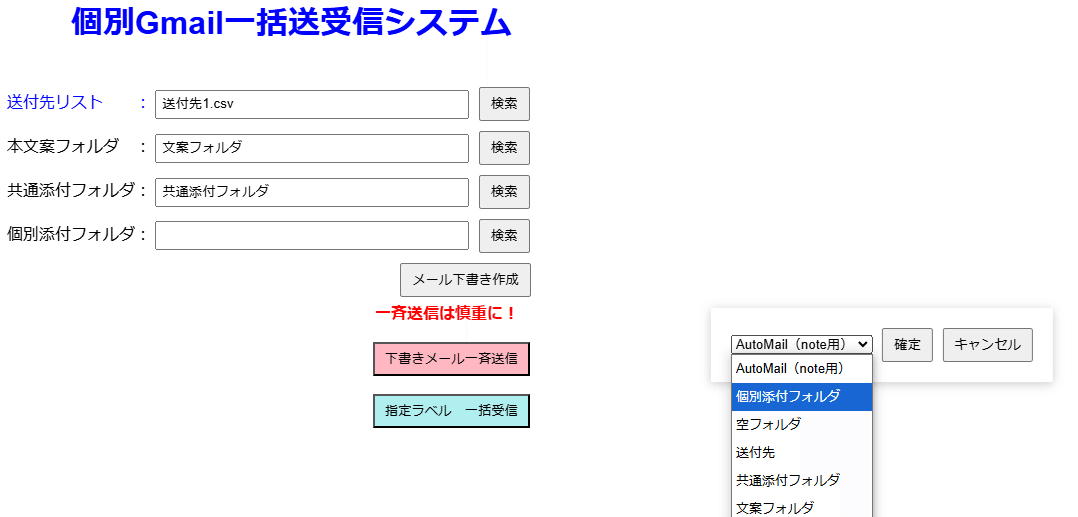Click the 個別Gmail一括送受信システム heading

tap(291, 23)
